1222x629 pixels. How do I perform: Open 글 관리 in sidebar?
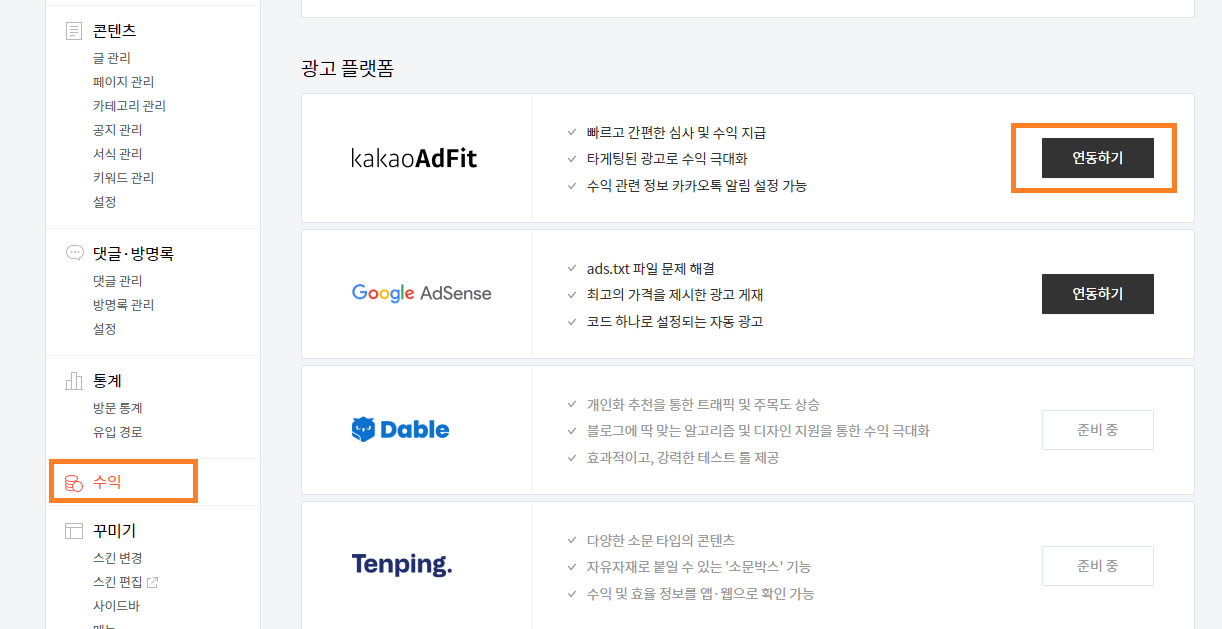pyautogui.click(x=112, y=58)
